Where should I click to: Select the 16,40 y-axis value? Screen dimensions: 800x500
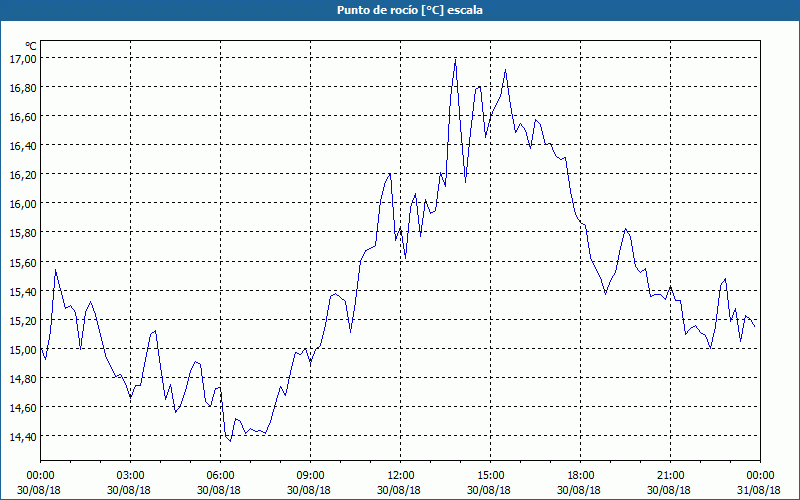tap(23, 145)
